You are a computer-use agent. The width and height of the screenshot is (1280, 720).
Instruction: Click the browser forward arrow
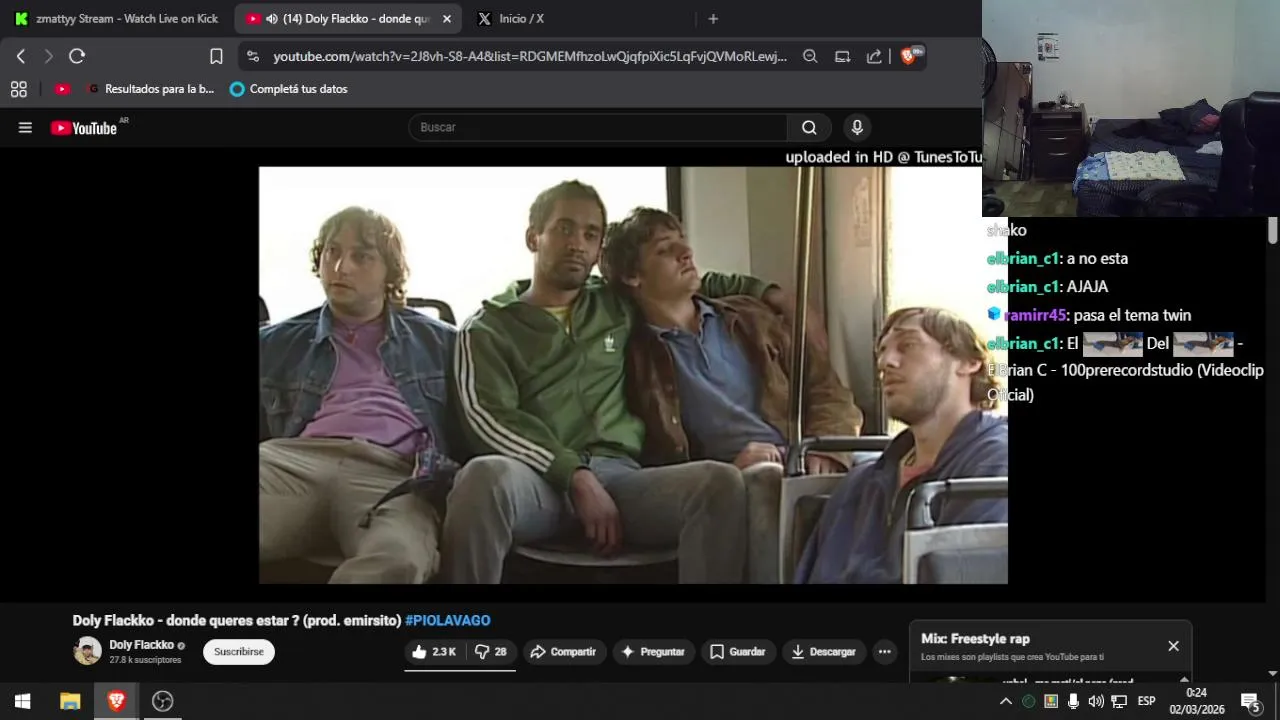48,56
